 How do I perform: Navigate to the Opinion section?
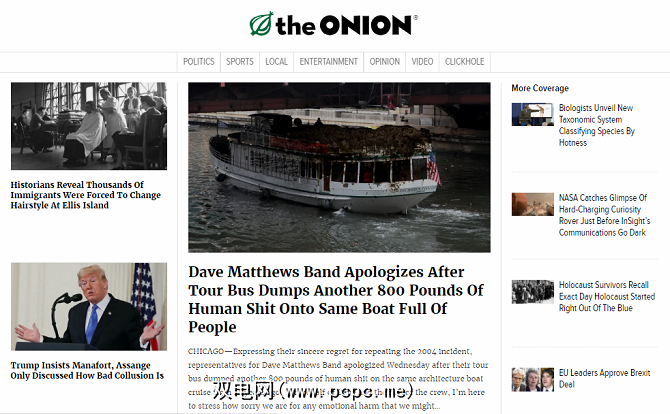pos(385,62)
